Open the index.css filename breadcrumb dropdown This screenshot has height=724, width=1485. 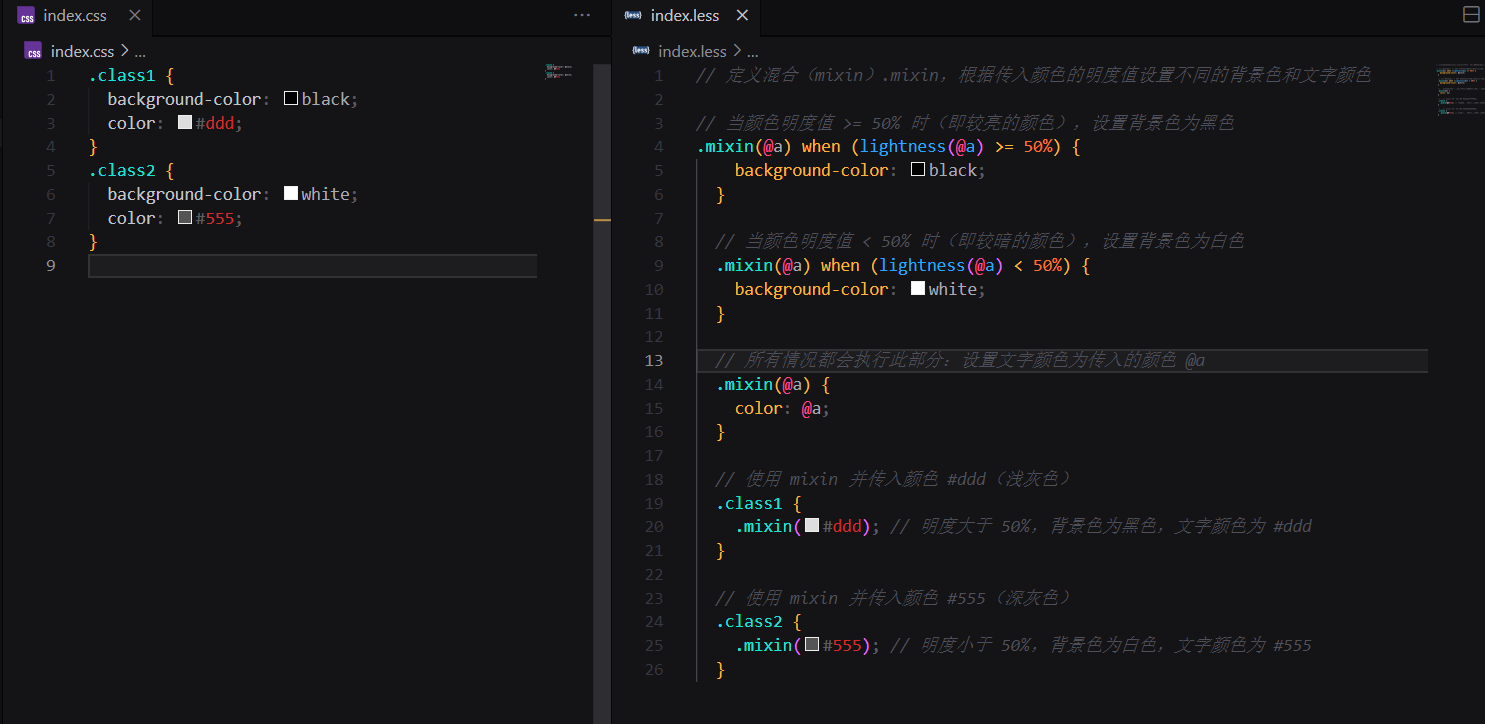83,50
